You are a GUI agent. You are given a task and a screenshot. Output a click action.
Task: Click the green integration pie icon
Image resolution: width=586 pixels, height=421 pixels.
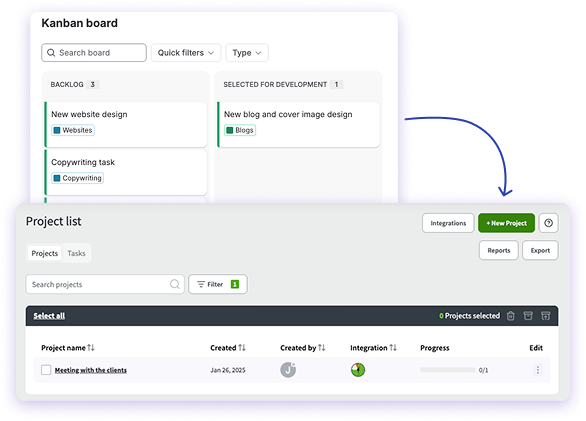click(x=358, y=370)
